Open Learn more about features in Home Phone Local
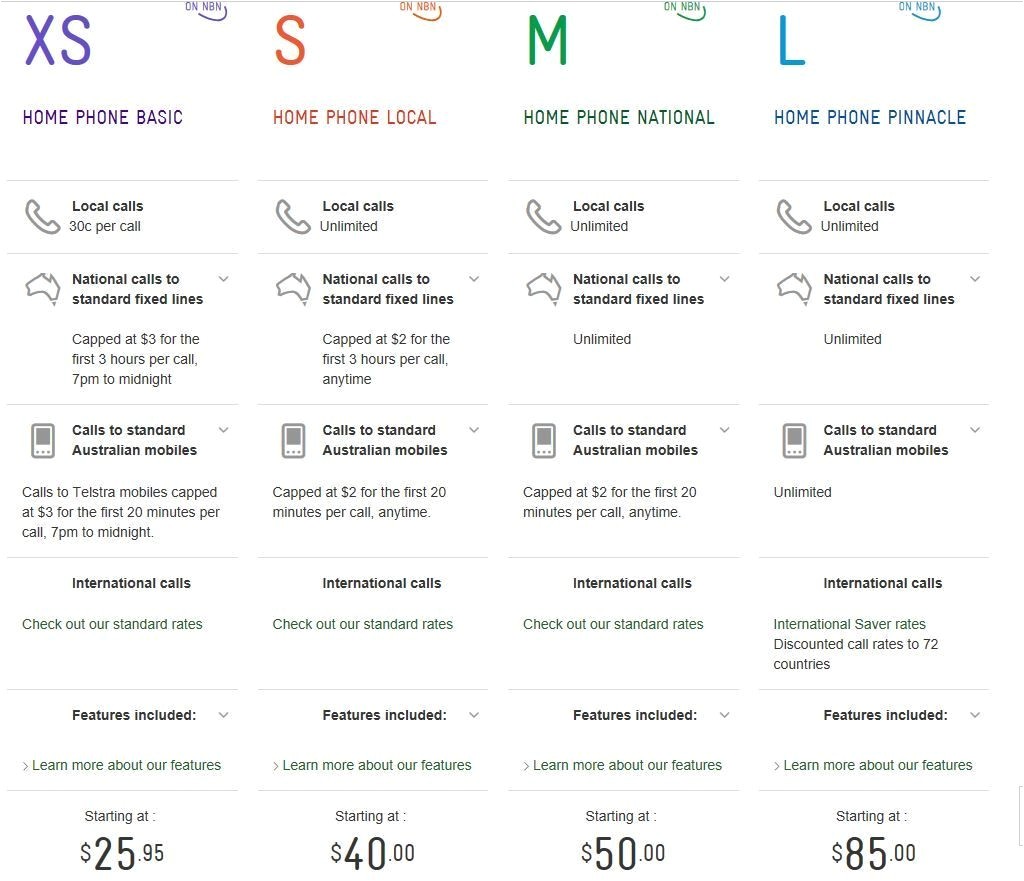This screenshot has height=881, width=1024. tap(376, 765)
